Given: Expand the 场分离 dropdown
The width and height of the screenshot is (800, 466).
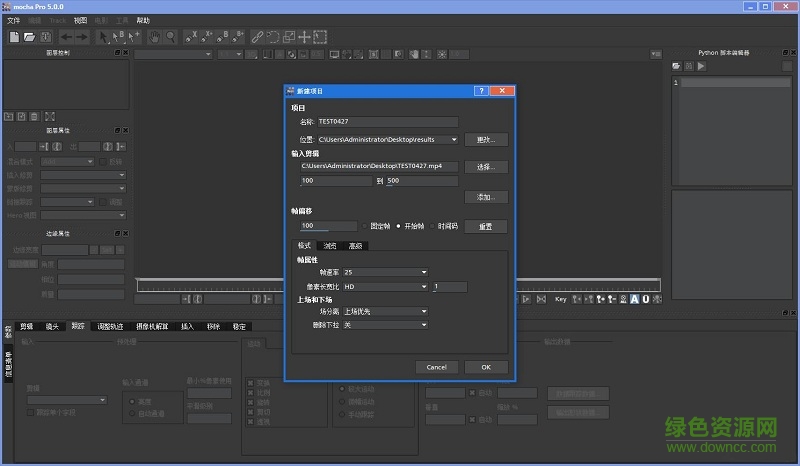Looking at the screenshot, I should (384, 312).
